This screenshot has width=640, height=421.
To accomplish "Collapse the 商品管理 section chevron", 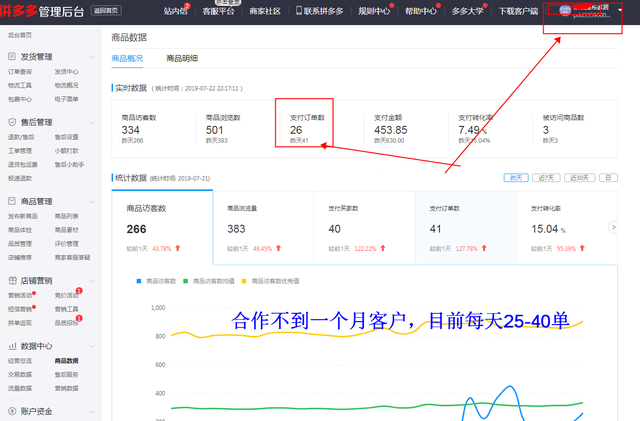I will click(91, 202).
